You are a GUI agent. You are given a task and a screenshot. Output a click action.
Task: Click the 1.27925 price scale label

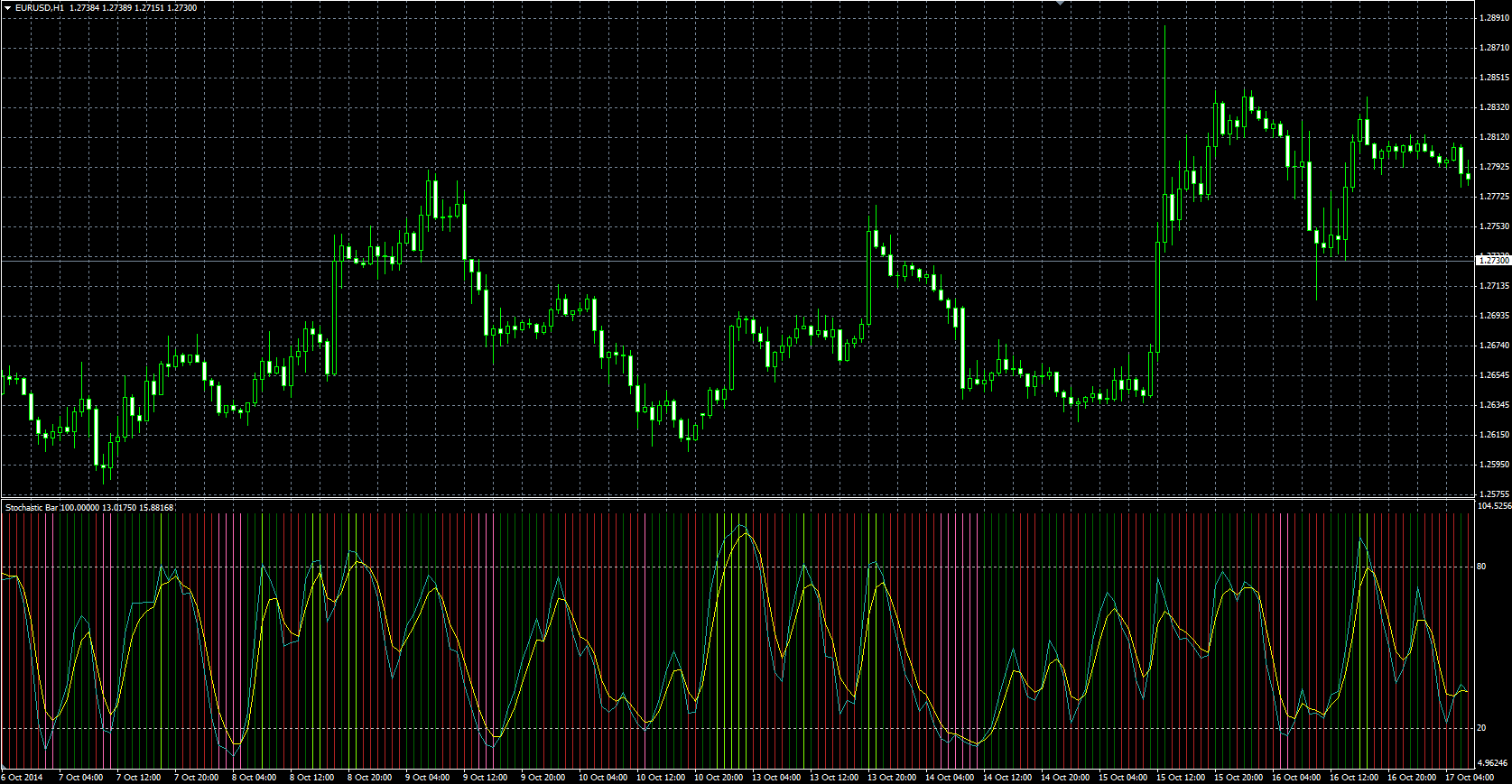(1494, 167)
